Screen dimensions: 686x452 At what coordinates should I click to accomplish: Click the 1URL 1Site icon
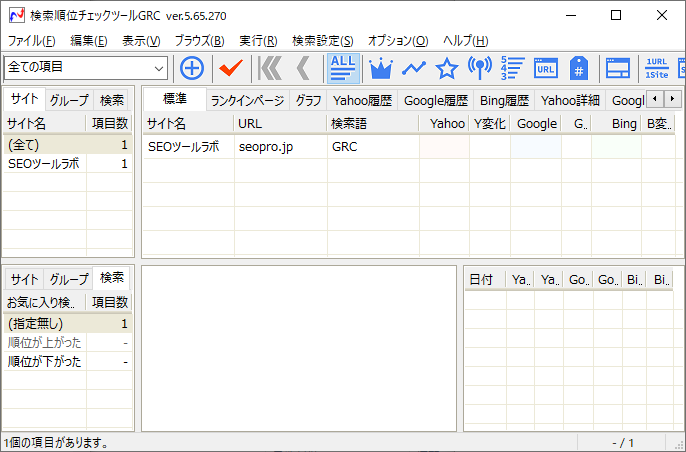tap(657, 69)
